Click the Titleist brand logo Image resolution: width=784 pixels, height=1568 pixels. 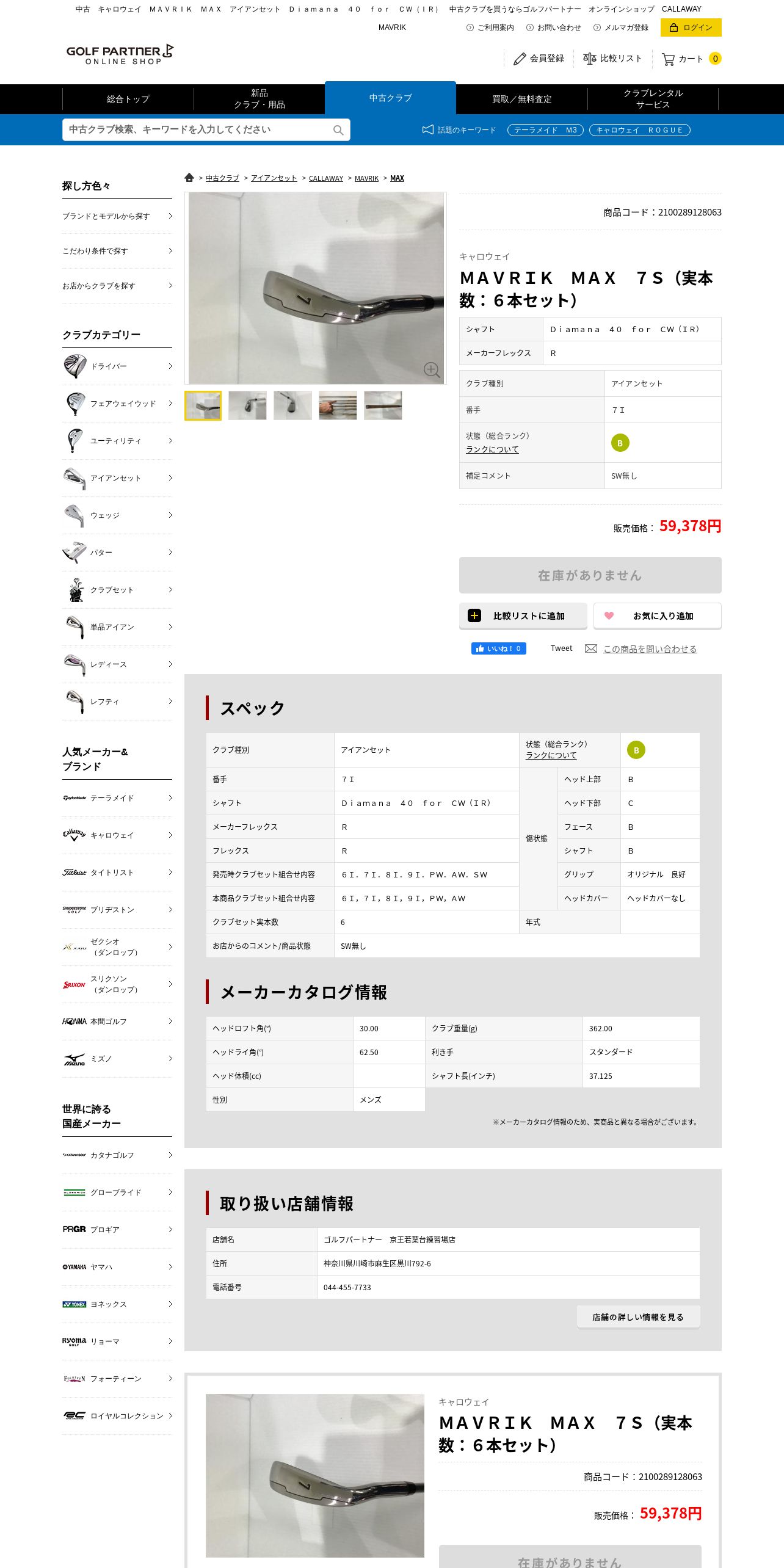click(74, 873)
